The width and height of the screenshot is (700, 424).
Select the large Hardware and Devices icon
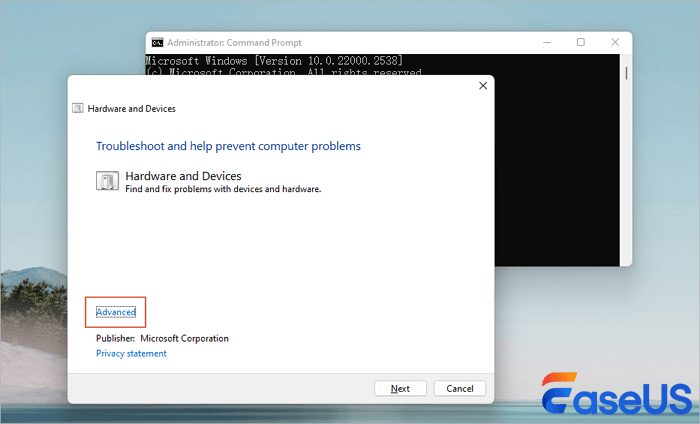[107, 181]
